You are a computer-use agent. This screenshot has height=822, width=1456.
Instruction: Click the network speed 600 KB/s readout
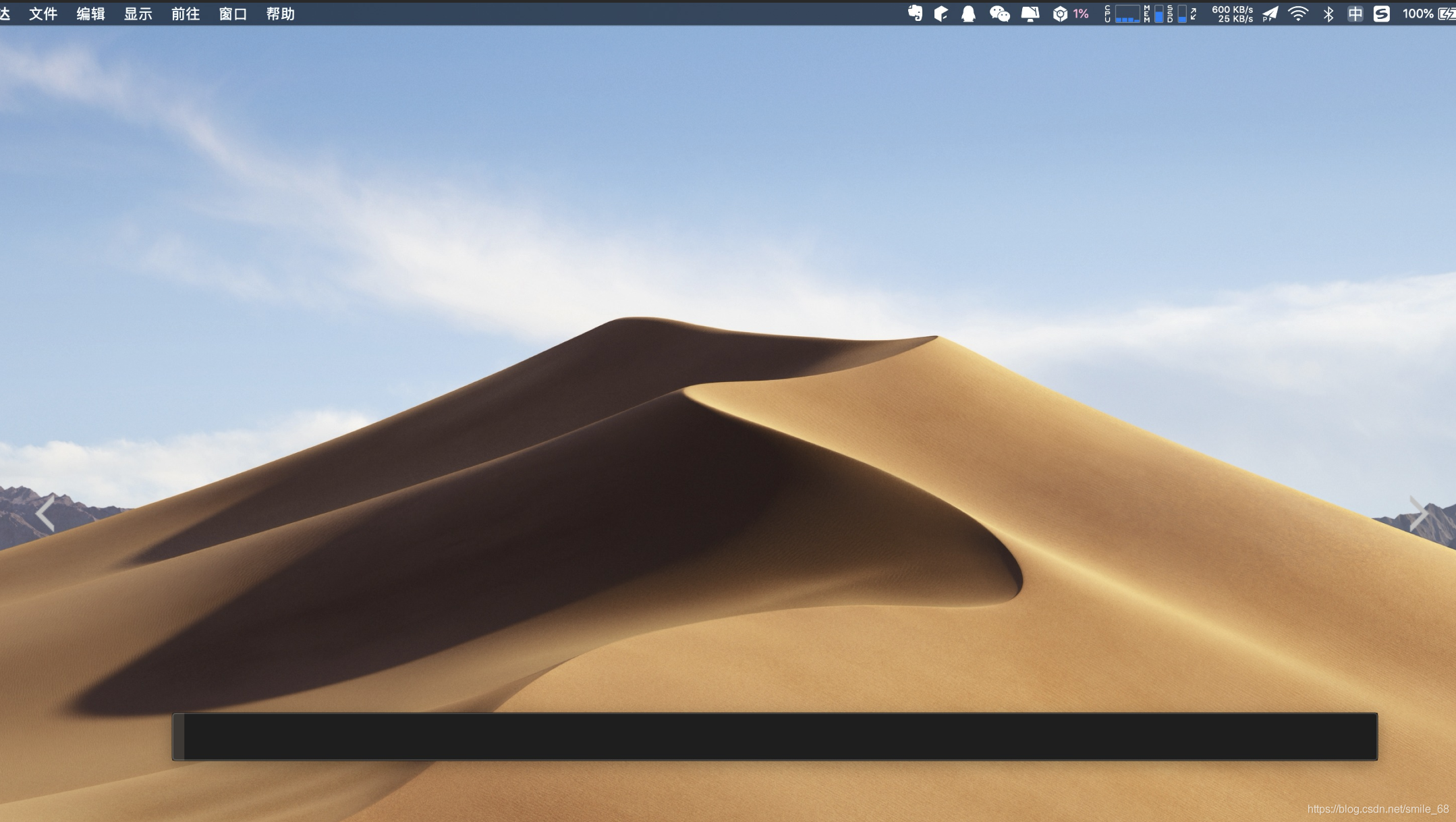pos(1232,13)
